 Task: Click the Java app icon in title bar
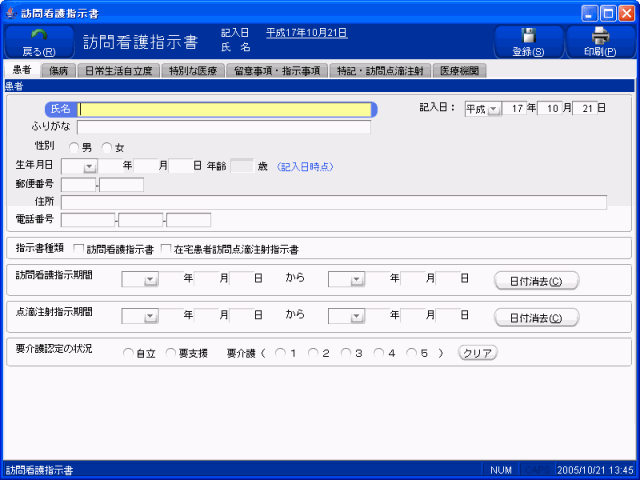tap(11, 13)
